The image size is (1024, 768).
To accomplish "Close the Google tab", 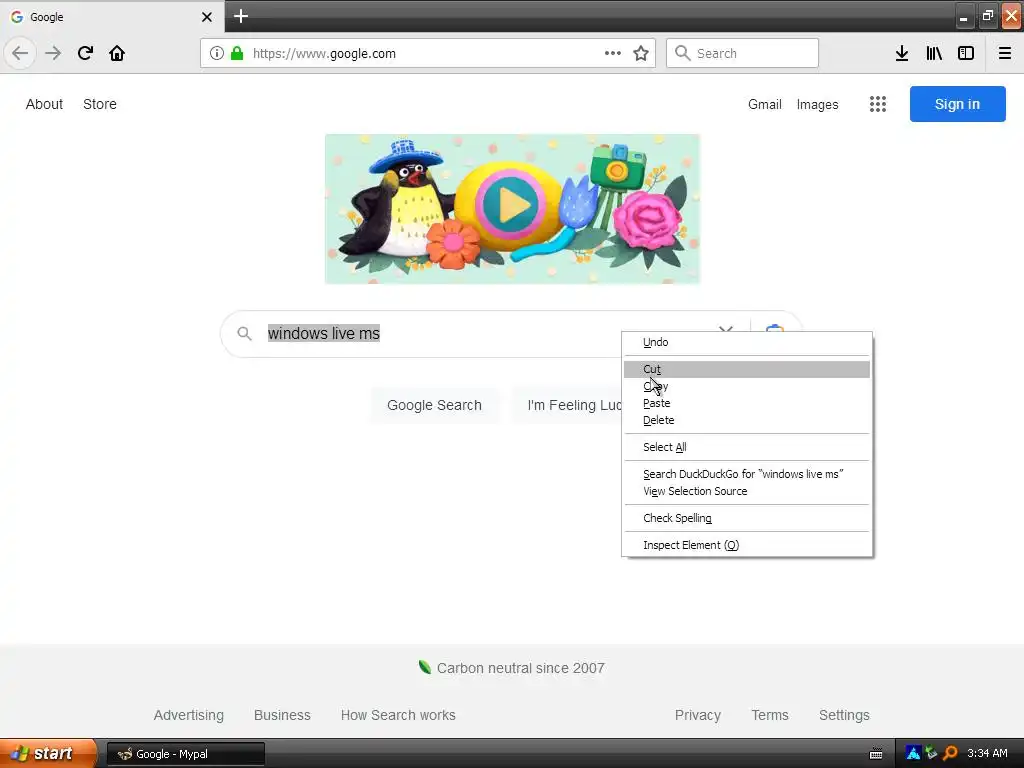I will click(x=207, y=17).
